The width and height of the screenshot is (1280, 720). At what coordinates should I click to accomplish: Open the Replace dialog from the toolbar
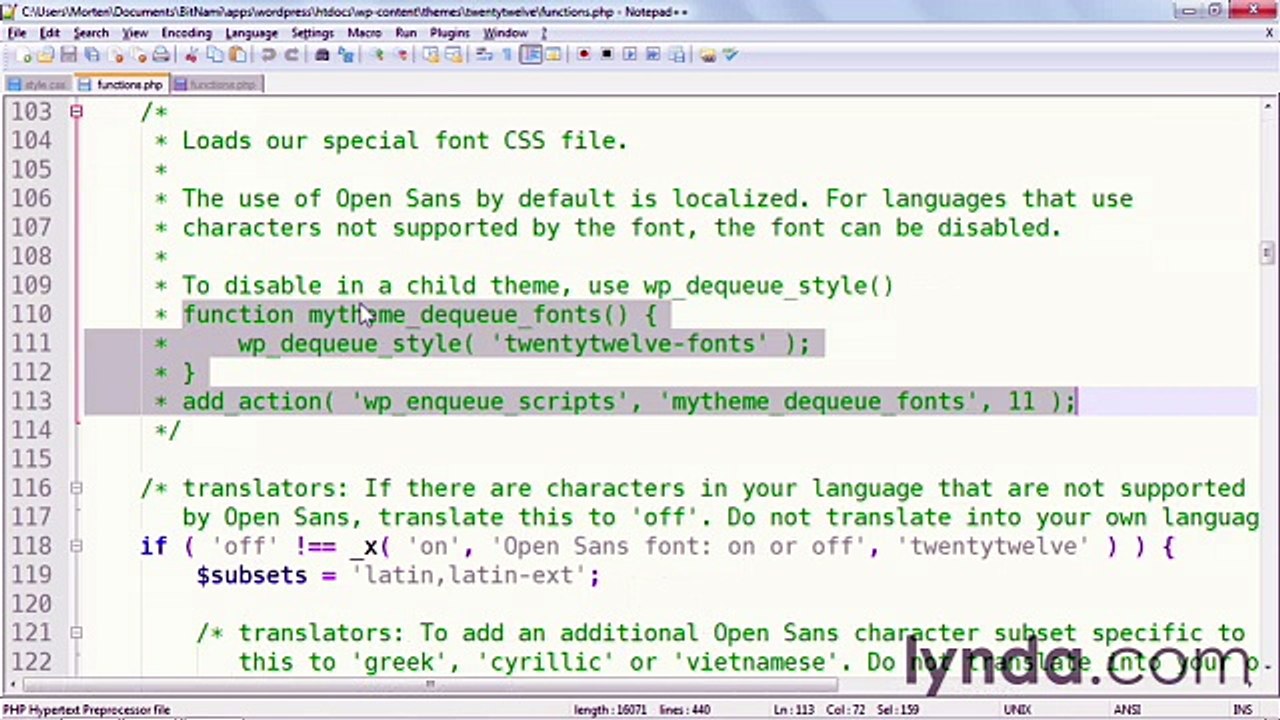click(344, 55)
